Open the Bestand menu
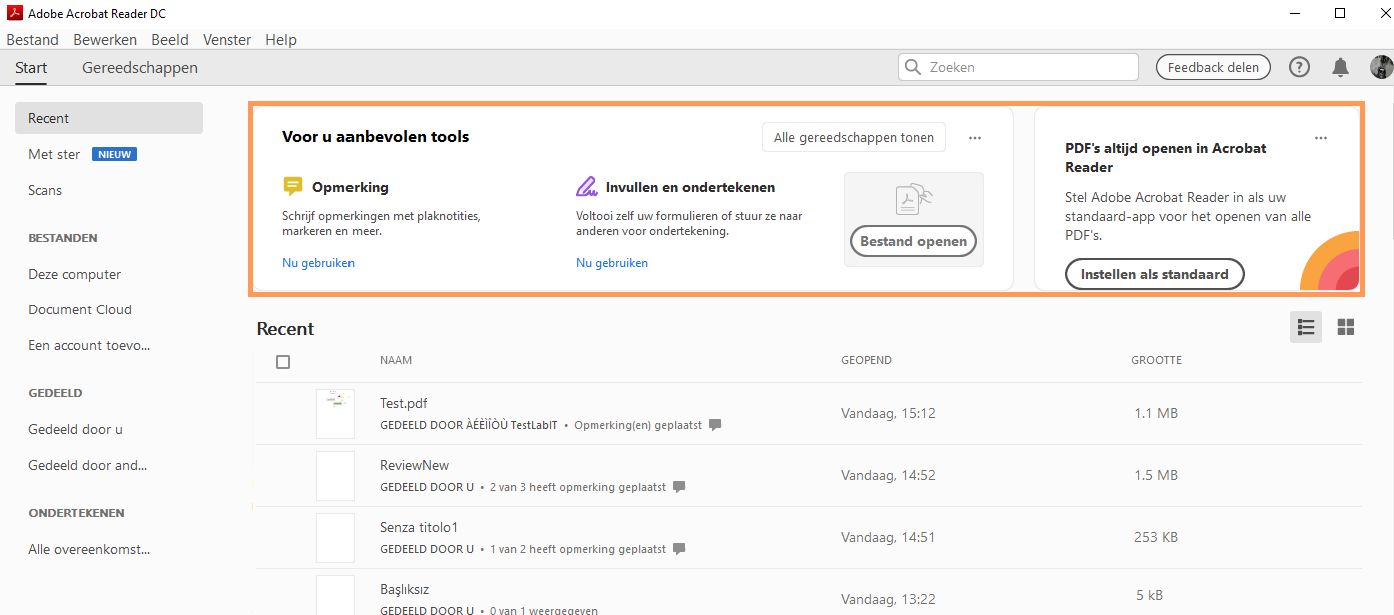 tap(32, 40)
